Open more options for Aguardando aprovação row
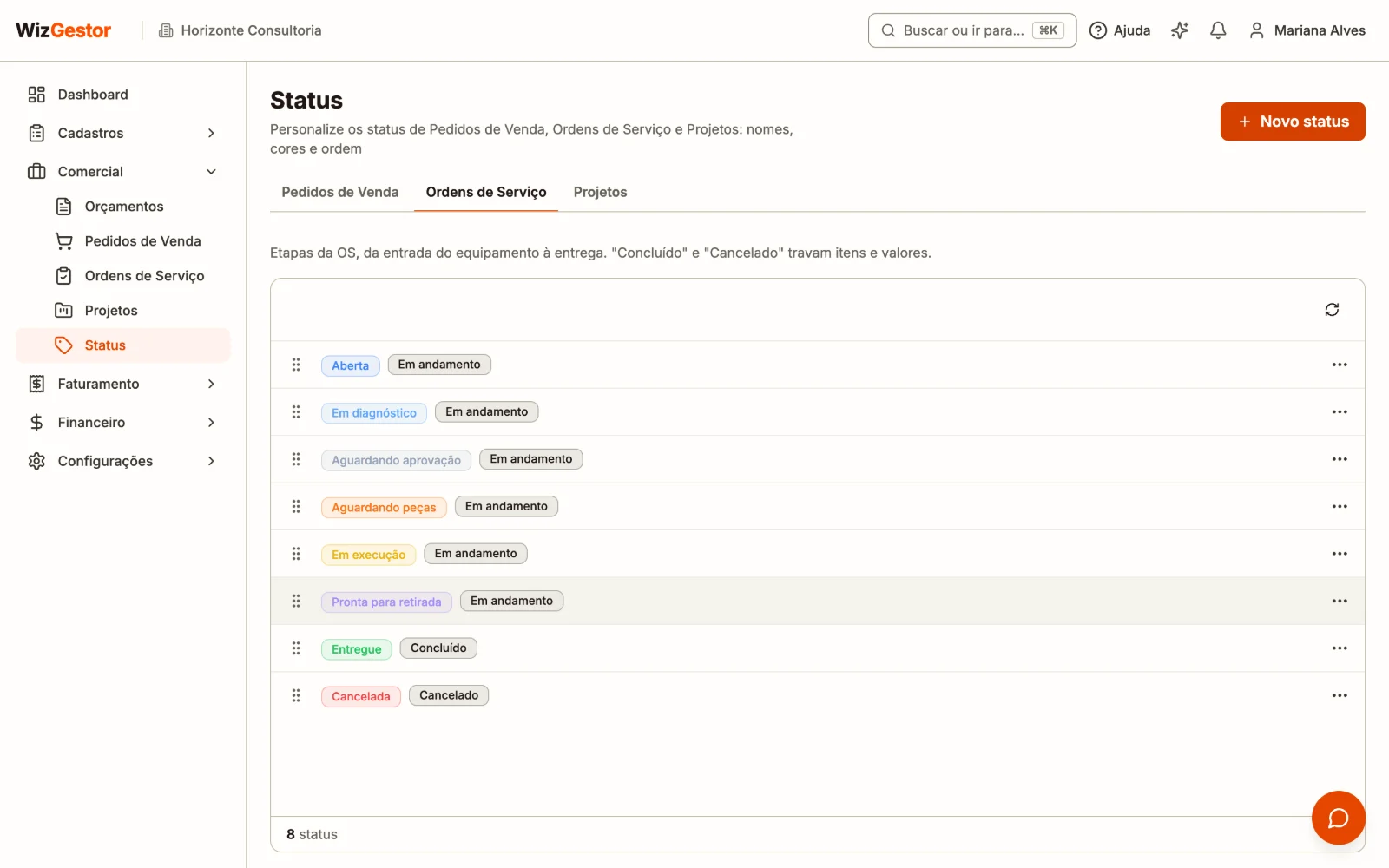The image size is (1389, 868). click(x=1340, y=459)
